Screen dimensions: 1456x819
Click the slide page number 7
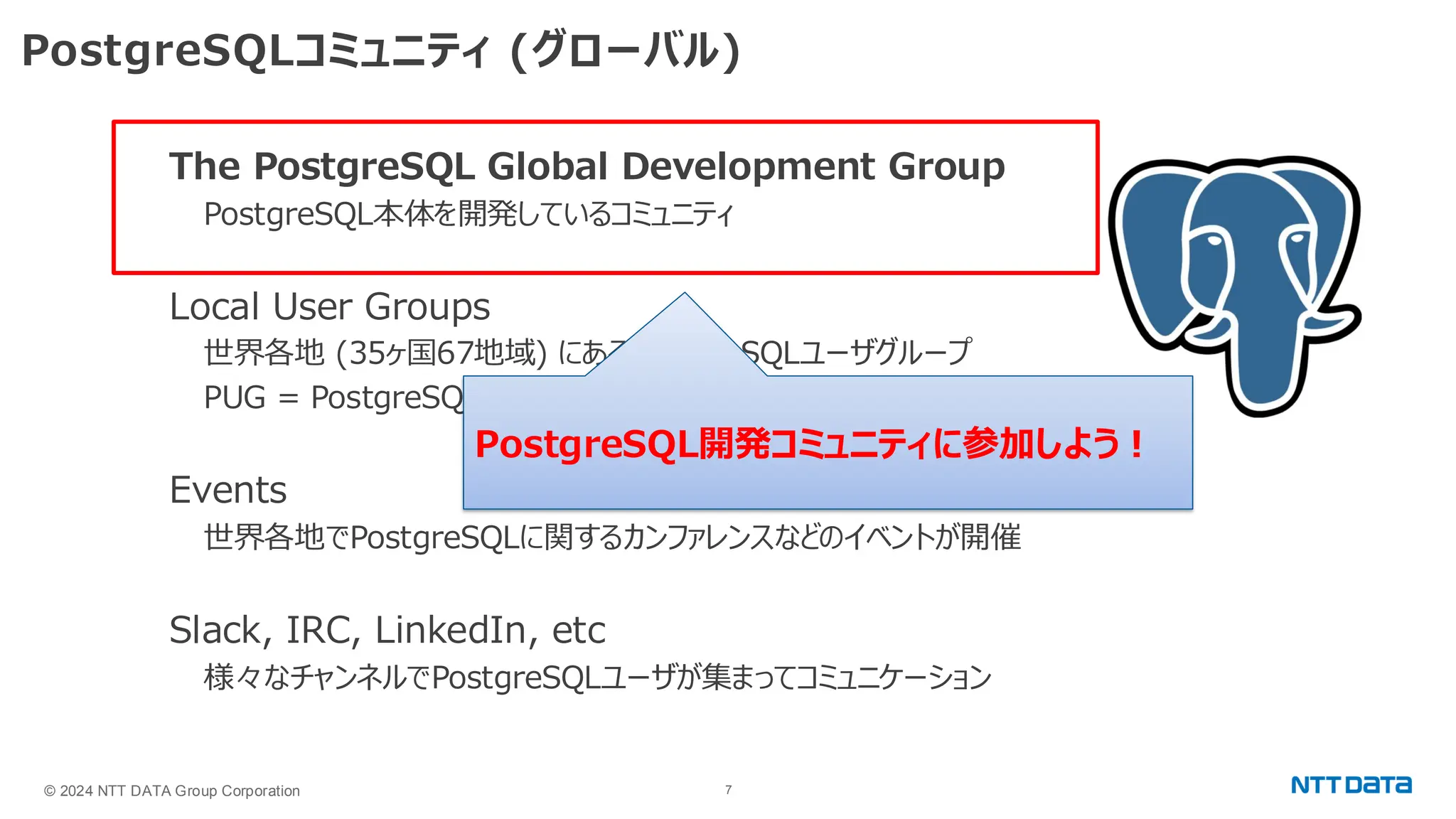pyautogui.click(x=728, y=790)
